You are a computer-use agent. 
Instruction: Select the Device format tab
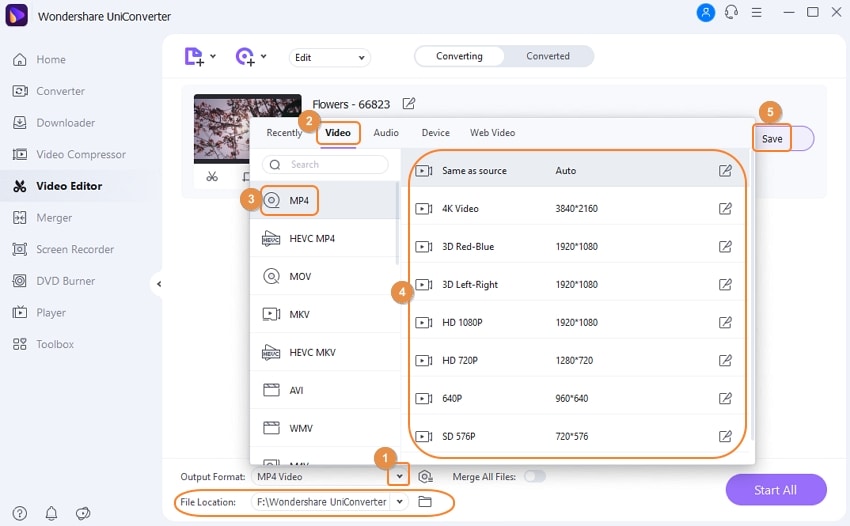coord(436,133)
